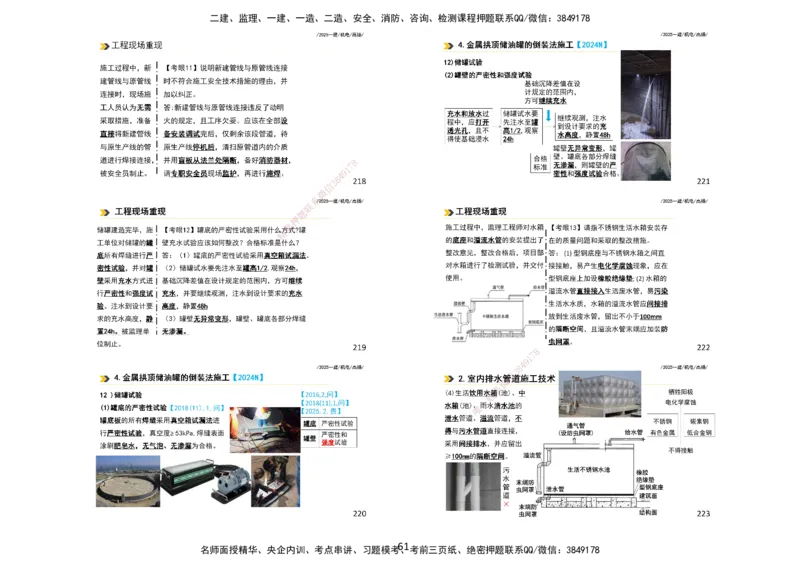Click page number 219
800x566 pixels.
point(359,348)
